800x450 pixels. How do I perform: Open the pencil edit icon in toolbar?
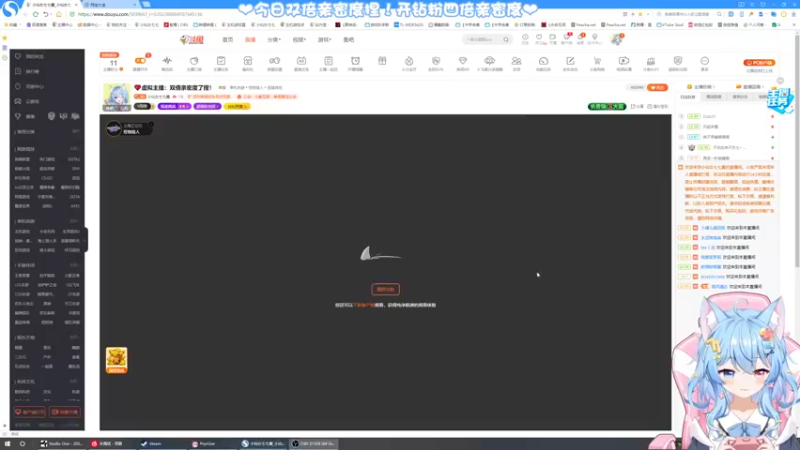click(x=570, y=62)
